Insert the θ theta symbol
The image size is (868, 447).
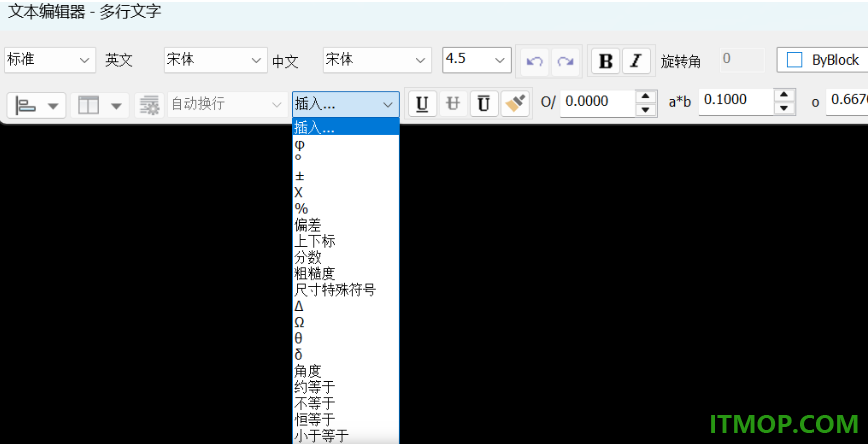click(345, 338)
